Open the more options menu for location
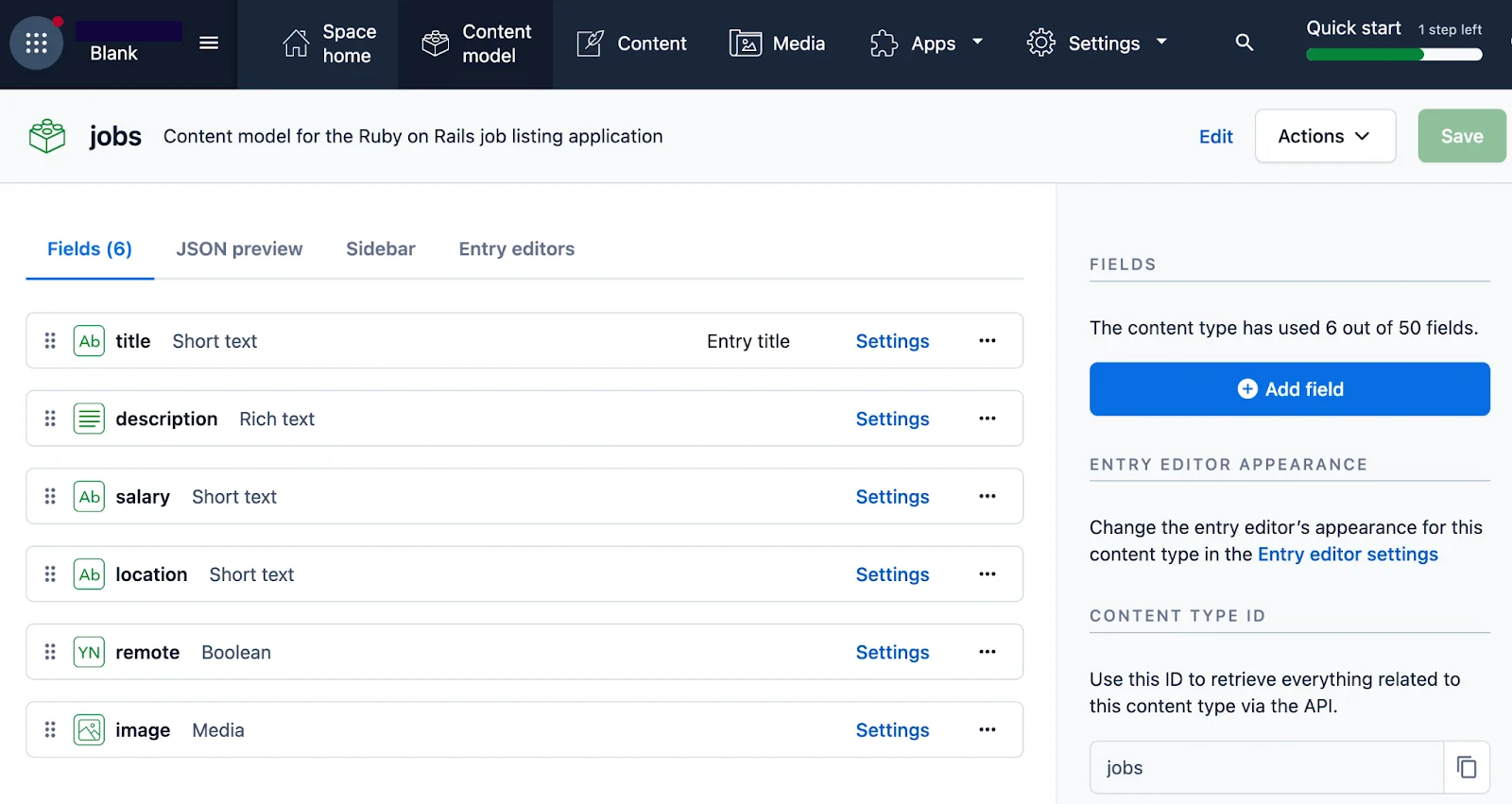Image resolution: width=1512 pixels, height=804 pixels. [988, 574]
